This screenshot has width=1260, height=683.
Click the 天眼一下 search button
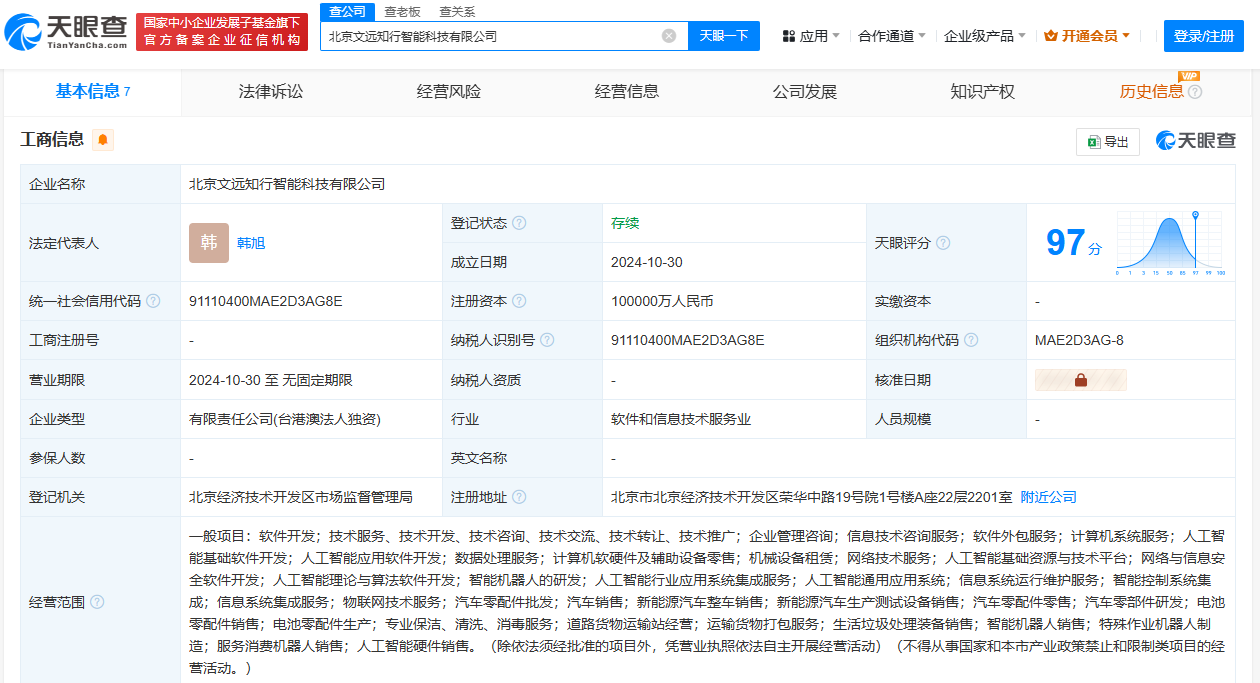click(724, 36)
